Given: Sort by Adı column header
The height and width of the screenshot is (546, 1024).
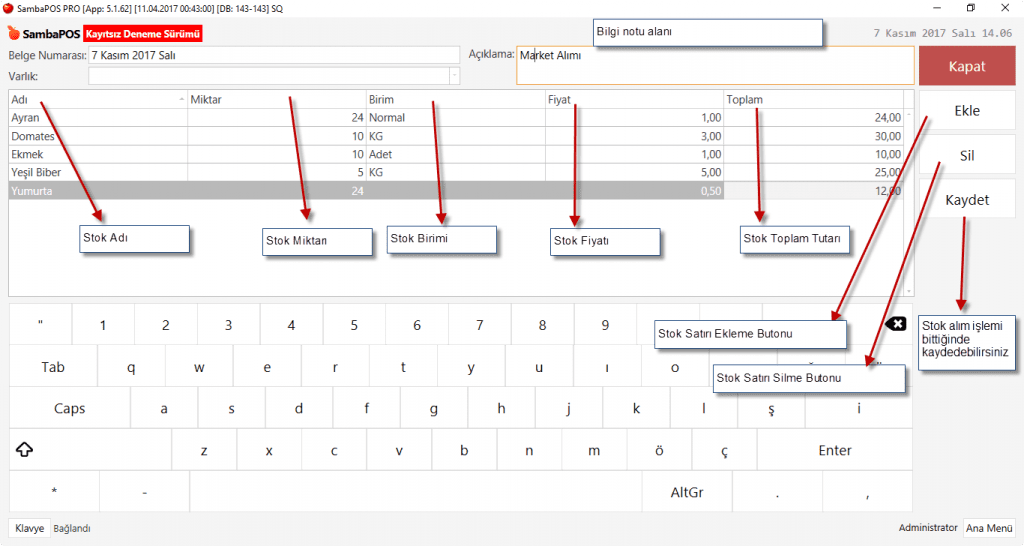Looking at the screenshot, I should 96,99.
